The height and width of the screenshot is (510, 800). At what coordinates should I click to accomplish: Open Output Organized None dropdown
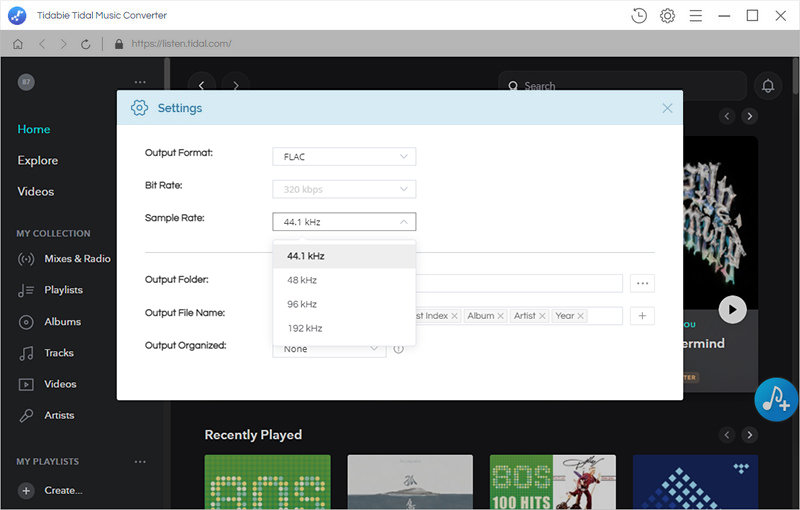pyautogui.click(x=329, y=351)
